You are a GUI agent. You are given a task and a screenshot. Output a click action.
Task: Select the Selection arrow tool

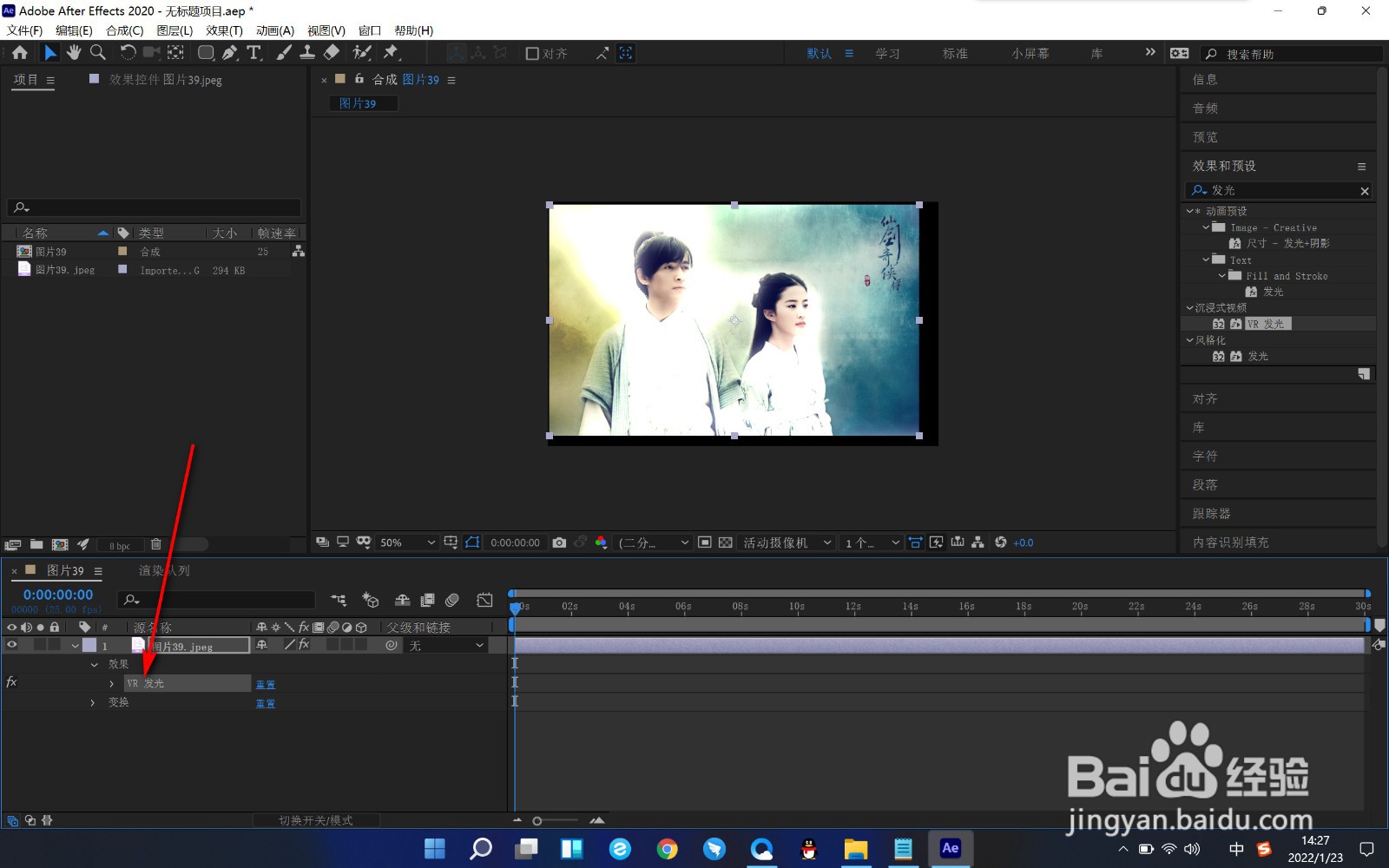click(50, 53)
